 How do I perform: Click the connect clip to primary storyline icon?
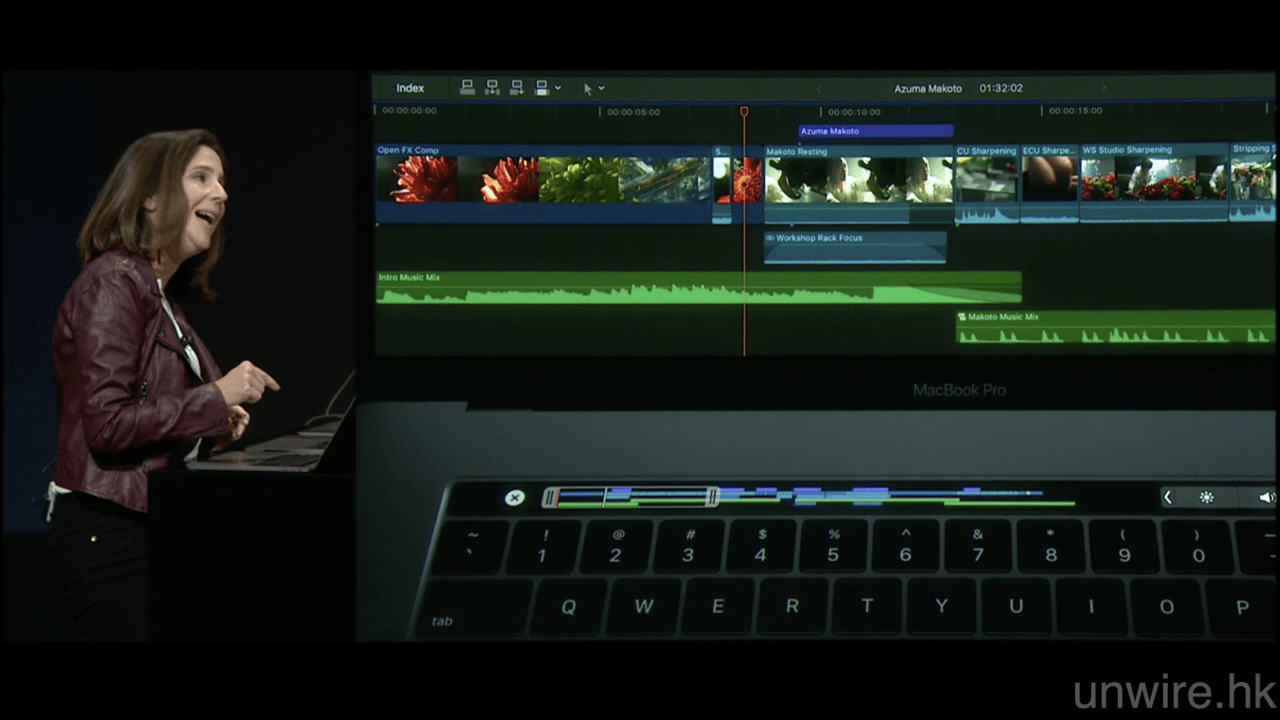[467, 88]
